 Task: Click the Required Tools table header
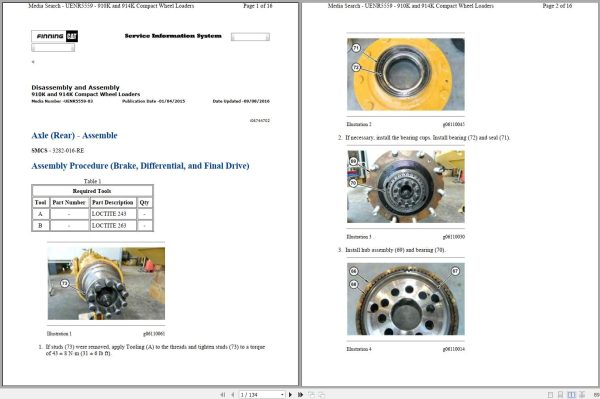coord(92,191)
